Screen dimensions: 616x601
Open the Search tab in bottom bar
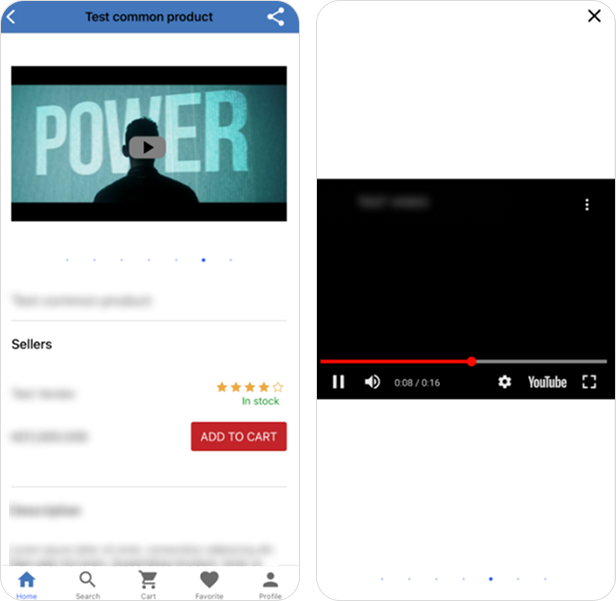88,584
